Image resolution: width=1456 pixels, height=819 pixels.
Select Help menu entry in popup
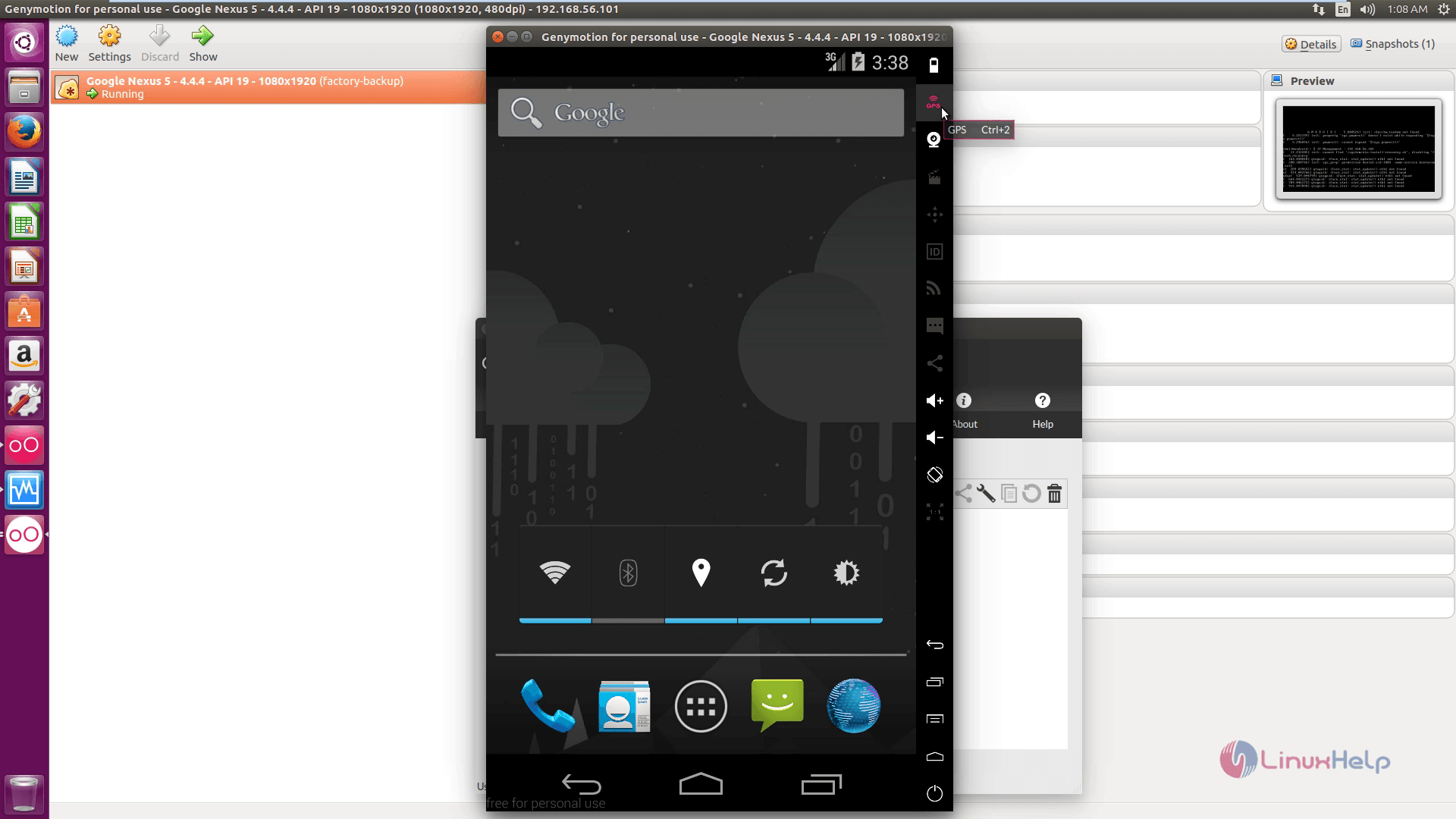(x=1043, y=410)
